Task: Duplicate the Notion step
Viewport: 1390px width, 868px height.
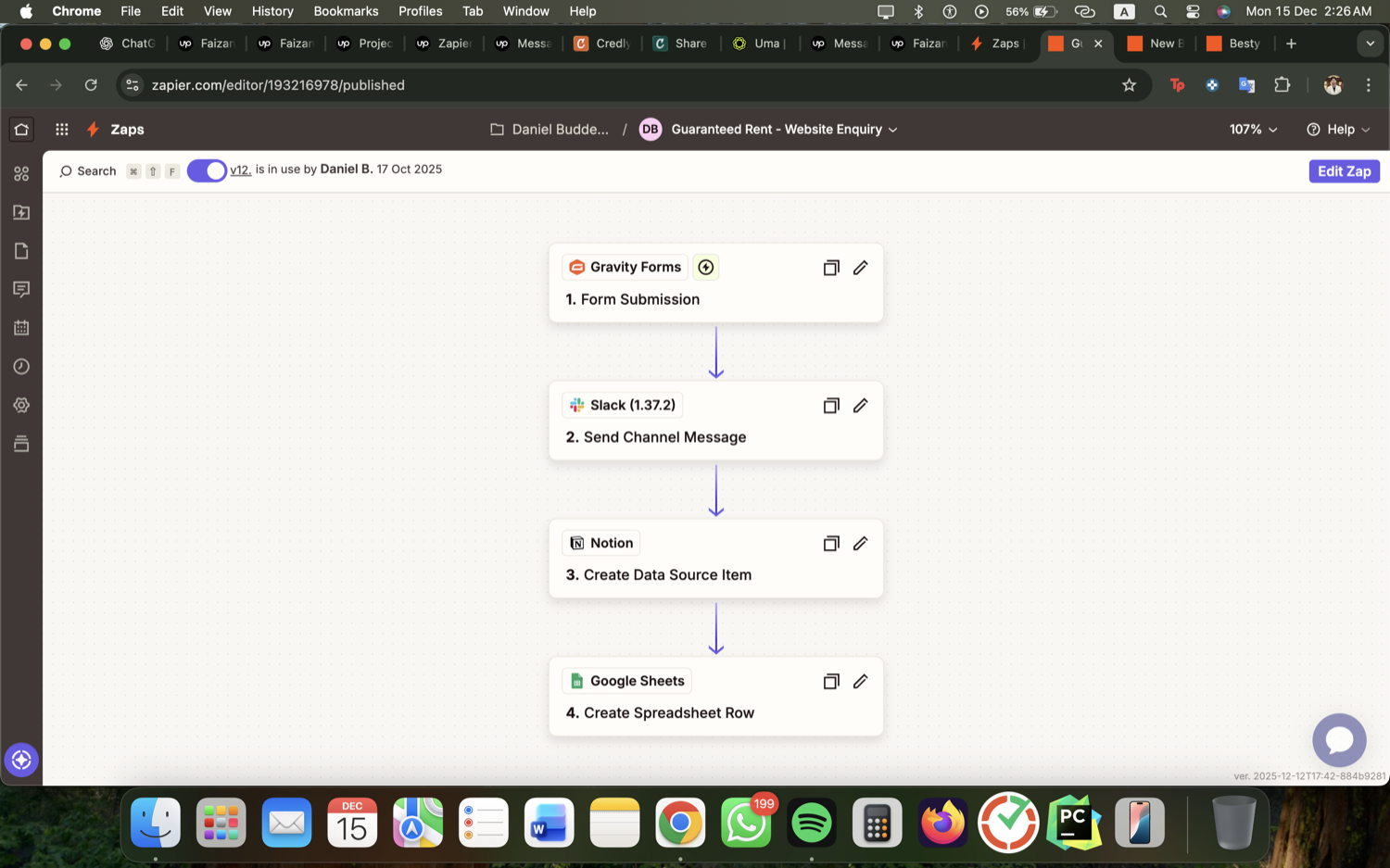Action: tap(831, 544)
